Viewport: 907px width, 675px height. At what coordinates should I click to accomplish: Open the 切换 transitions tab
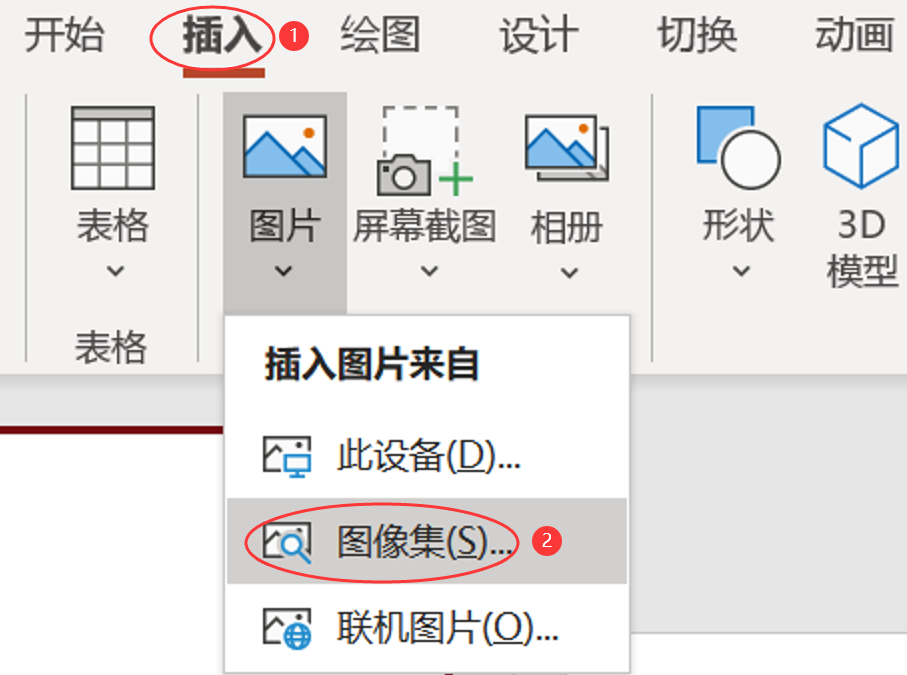click(697, 35)
